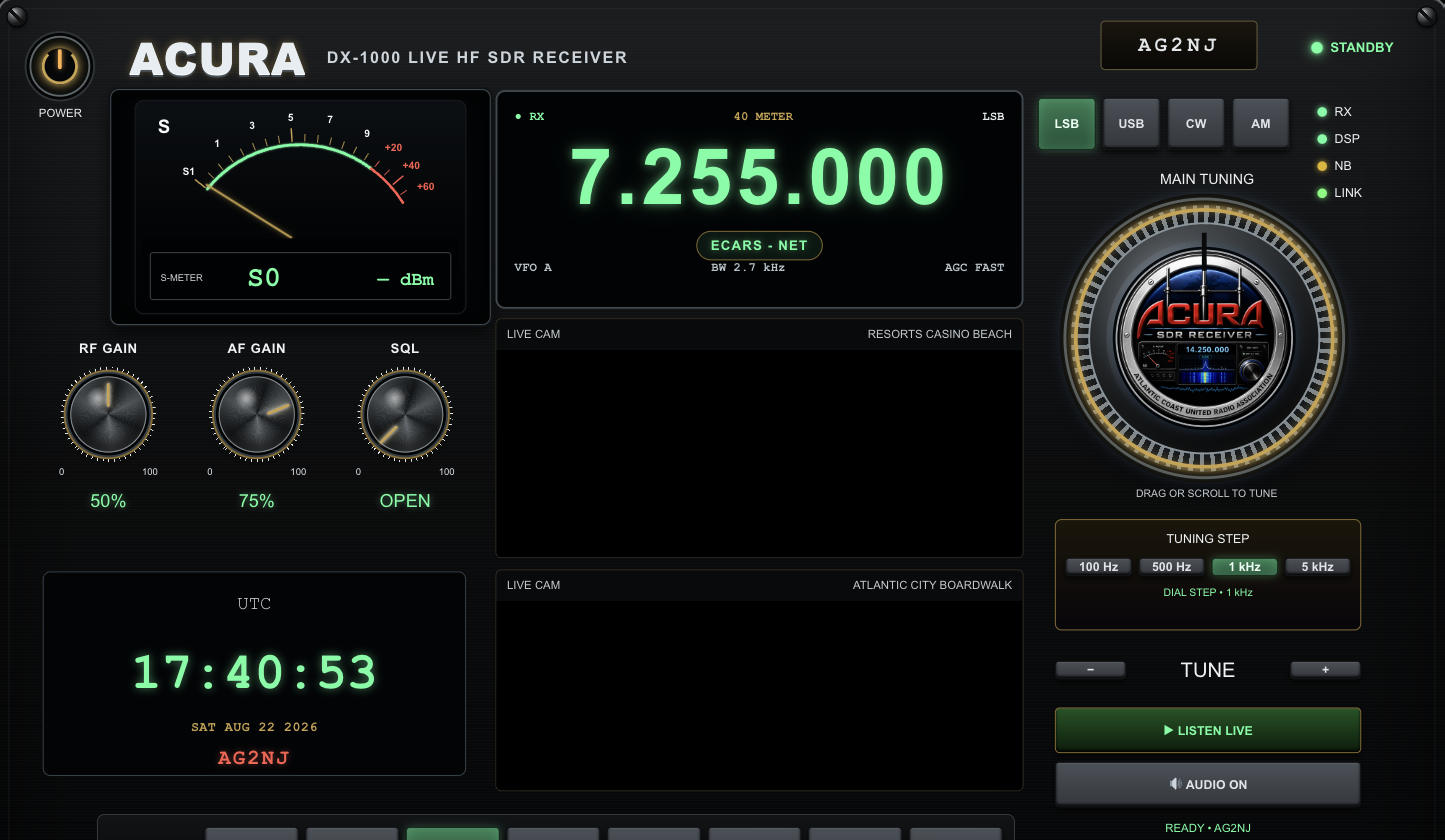Screen dimensions: 1445x840
Task: Click the MAIN TUNING label
Action: click(x=1207, y=179)
